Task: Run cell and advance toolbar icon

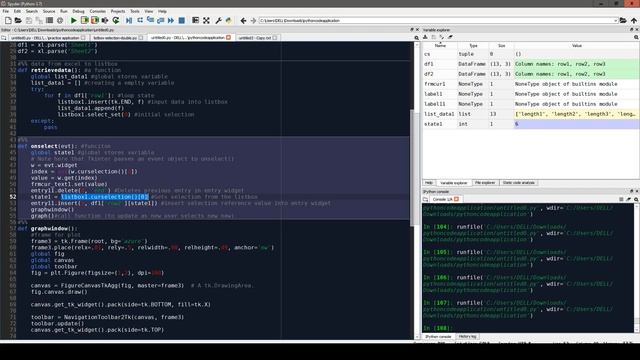Action: tap(95, 20)
